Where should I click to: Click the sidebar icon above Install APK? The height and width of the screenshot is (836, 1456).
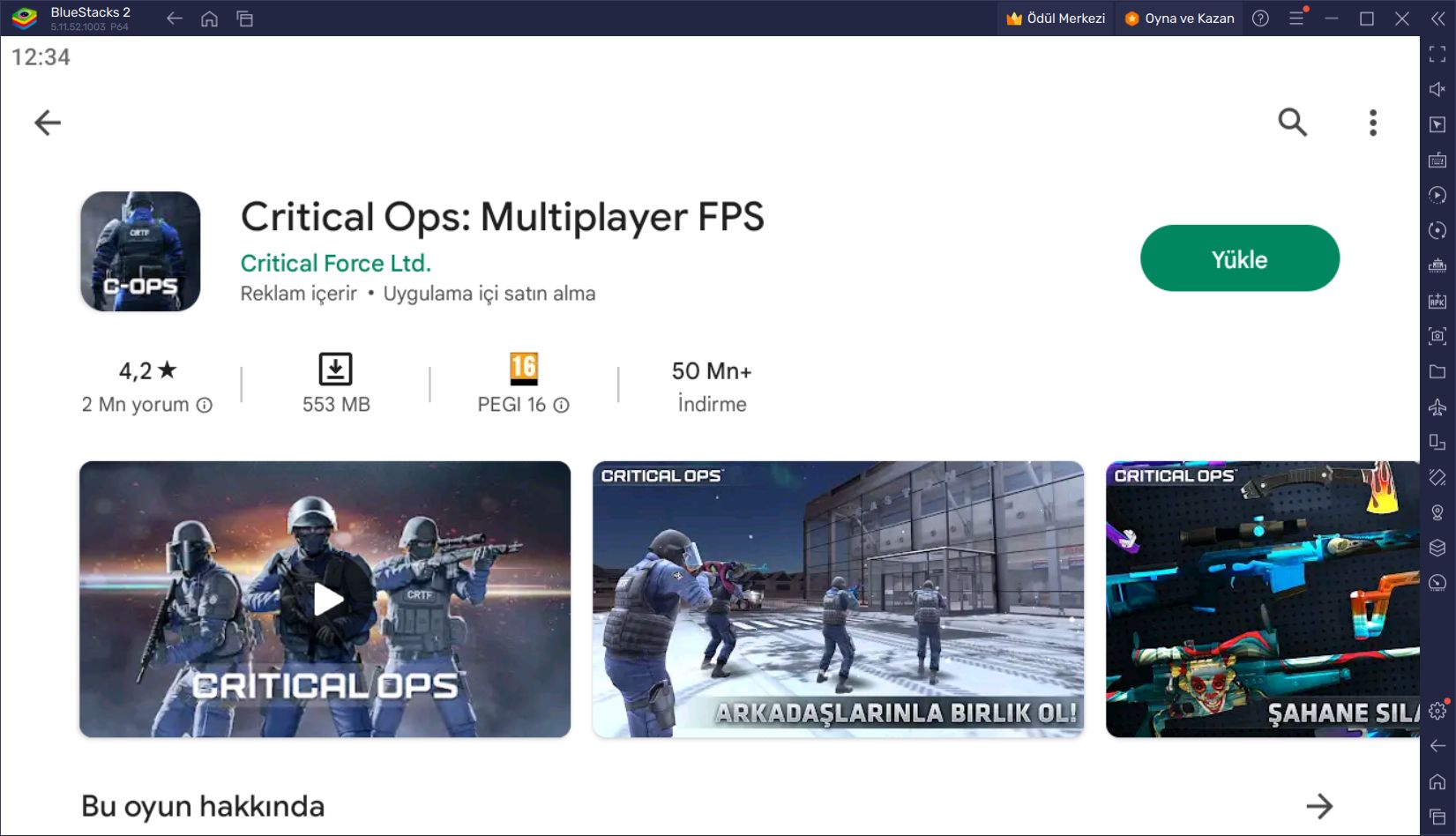tap(1437, 265)
